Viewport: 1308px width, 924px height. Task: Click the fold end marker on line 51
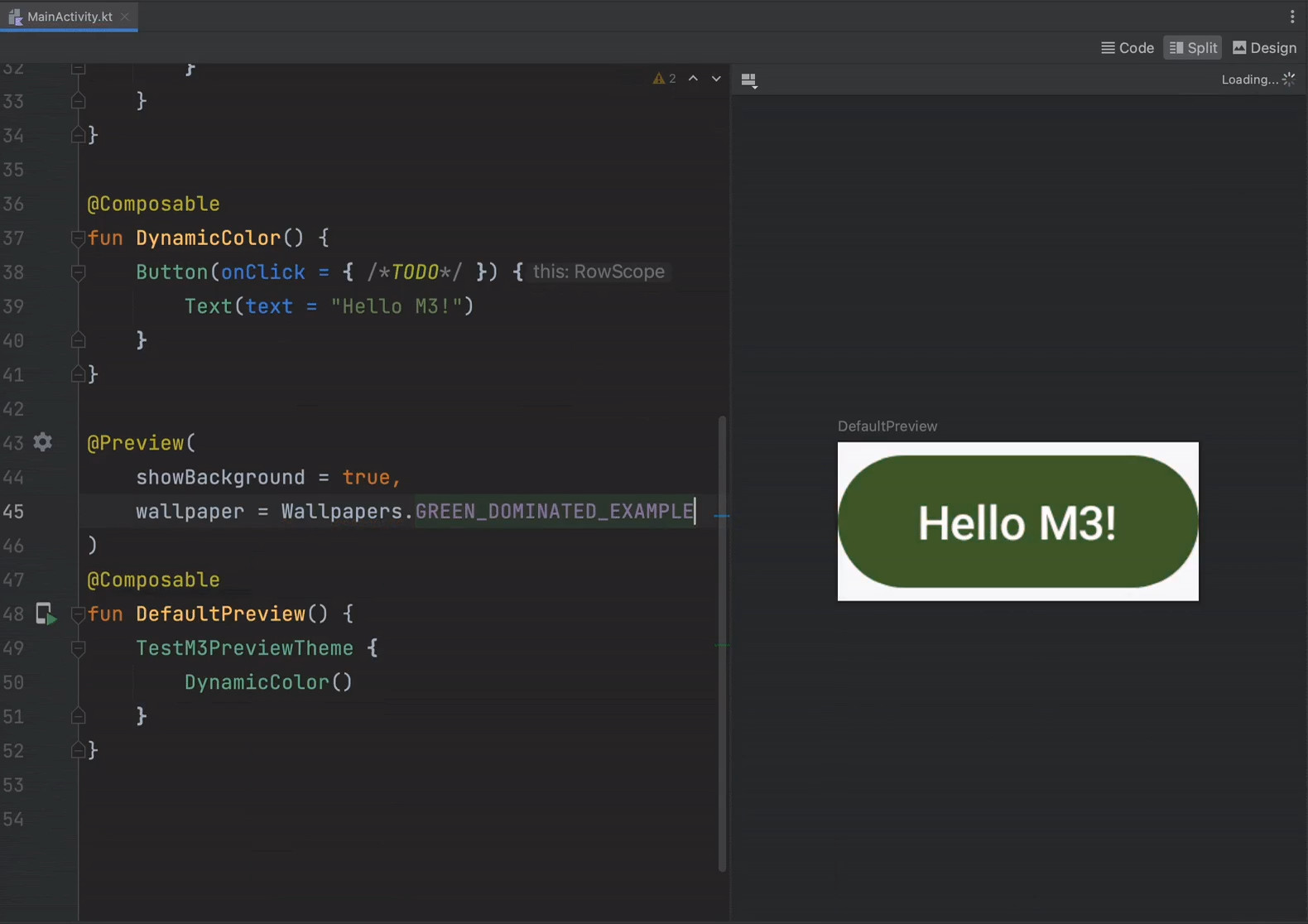click(78, 716)
